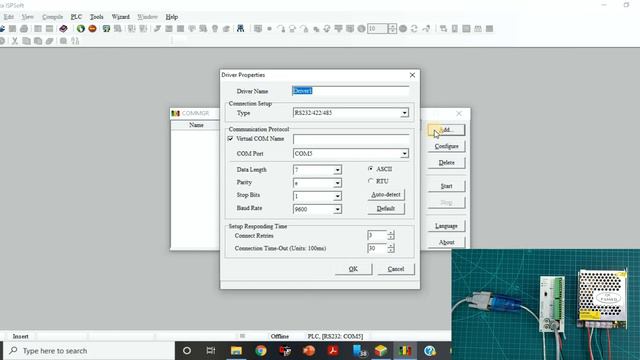Click Add in the COMMGR window
The image size is (640, 360).
click(447, 130)
